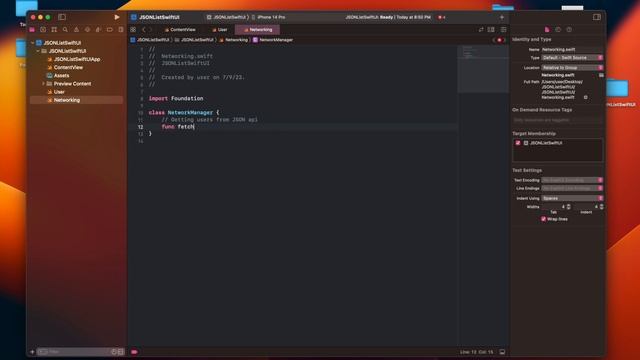640x360 pixels.
Task: Select the Networking editor tab
Action: click(x=258, y=30)
